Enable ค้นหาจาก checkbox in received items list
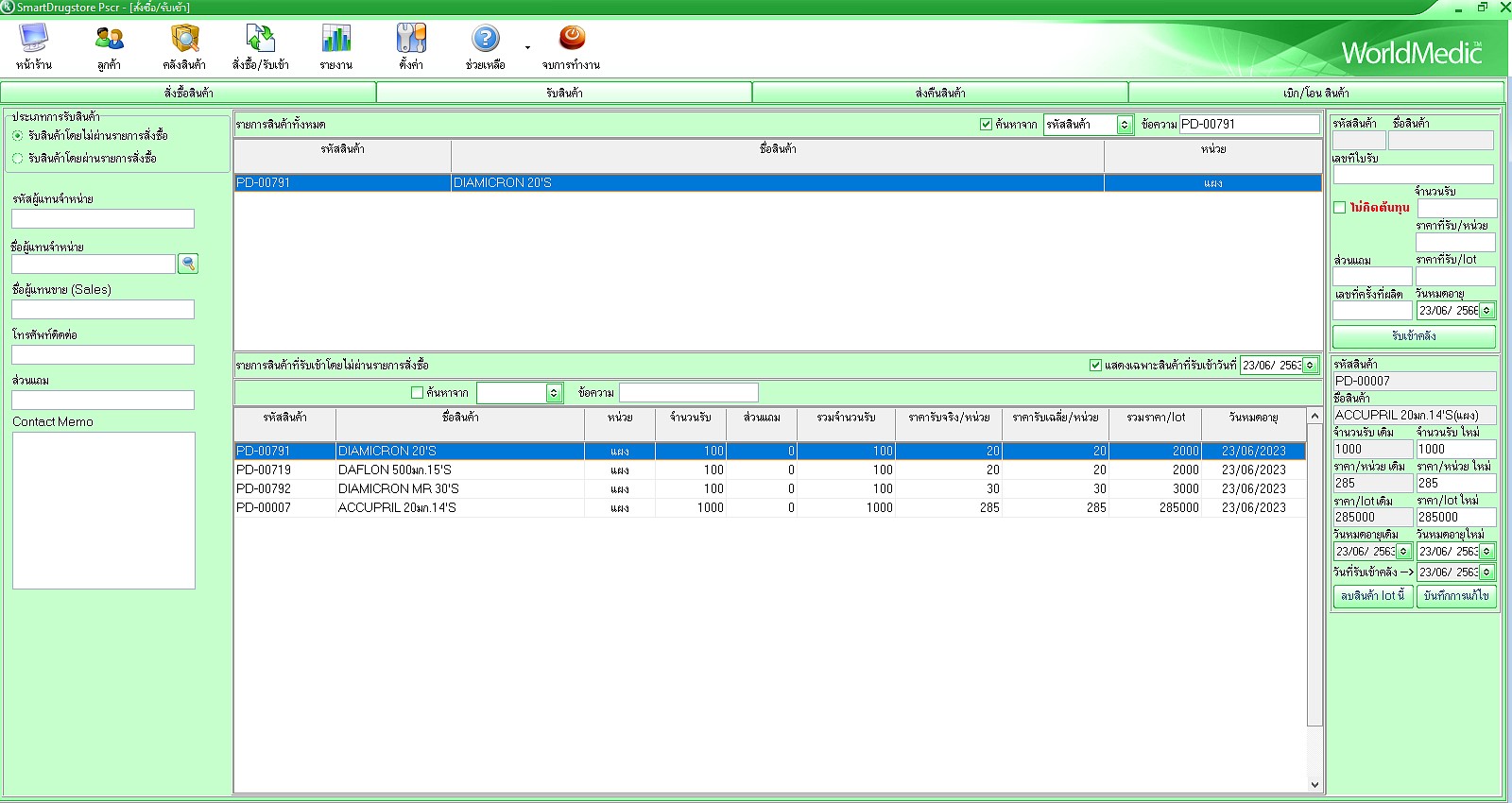 pyautogui.click(x=417, y=393)
